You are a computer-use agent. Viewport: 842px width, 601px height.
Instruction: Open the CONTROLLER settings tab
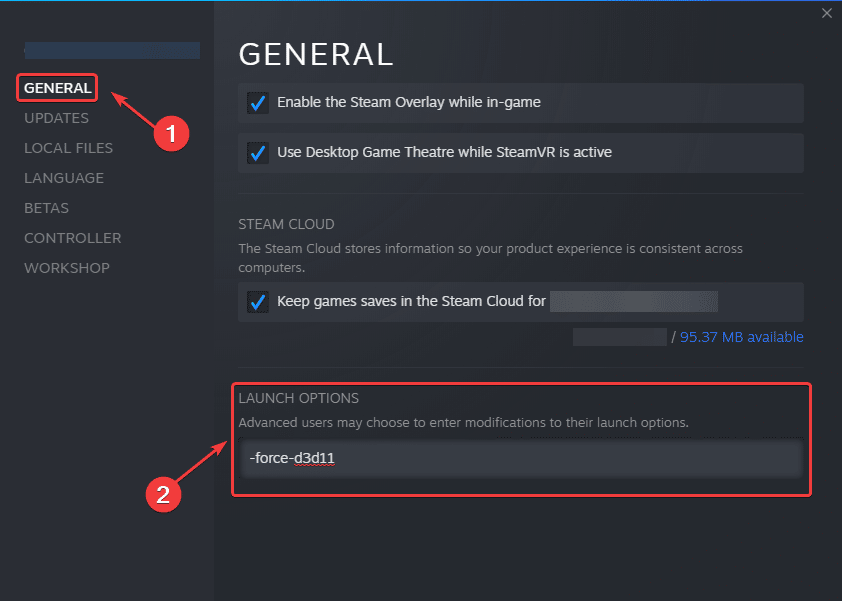[x=72, y=238]
